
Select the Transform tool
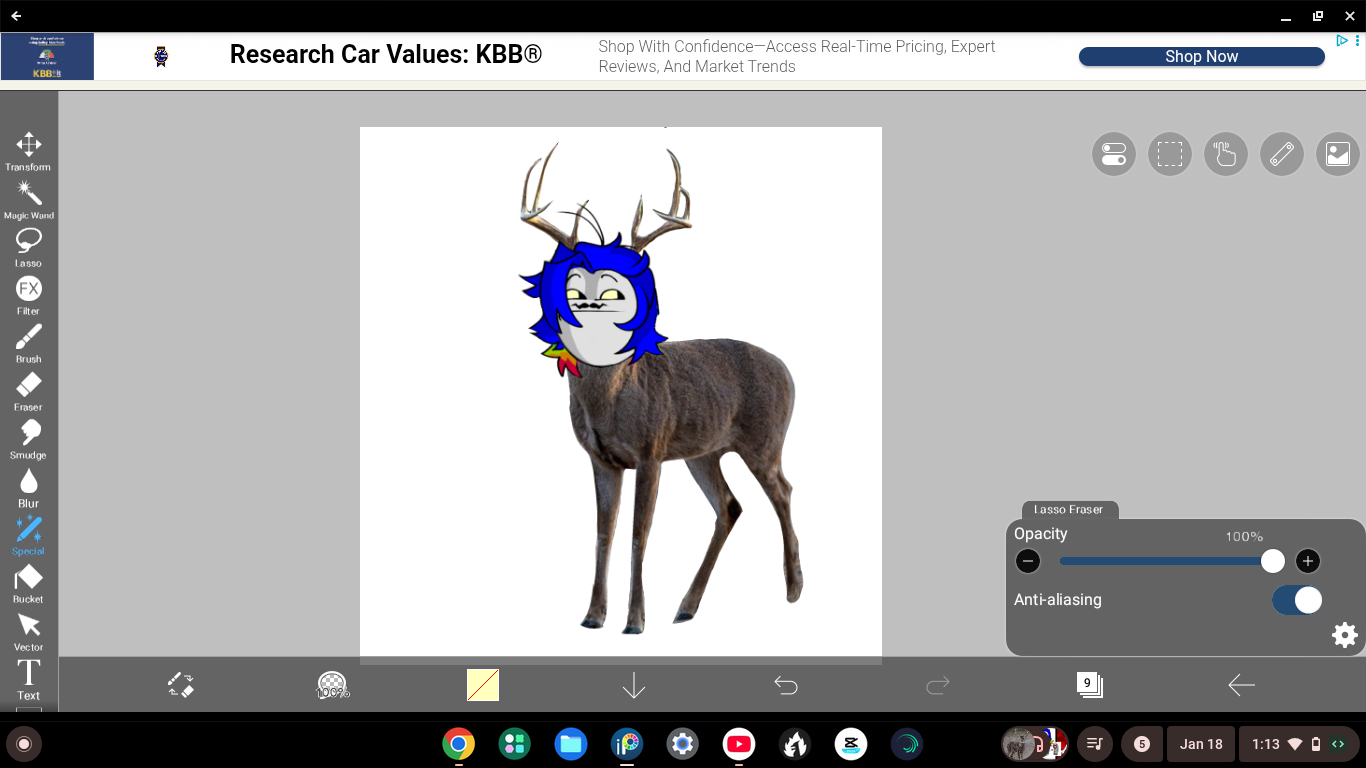[x=28, y=150]
